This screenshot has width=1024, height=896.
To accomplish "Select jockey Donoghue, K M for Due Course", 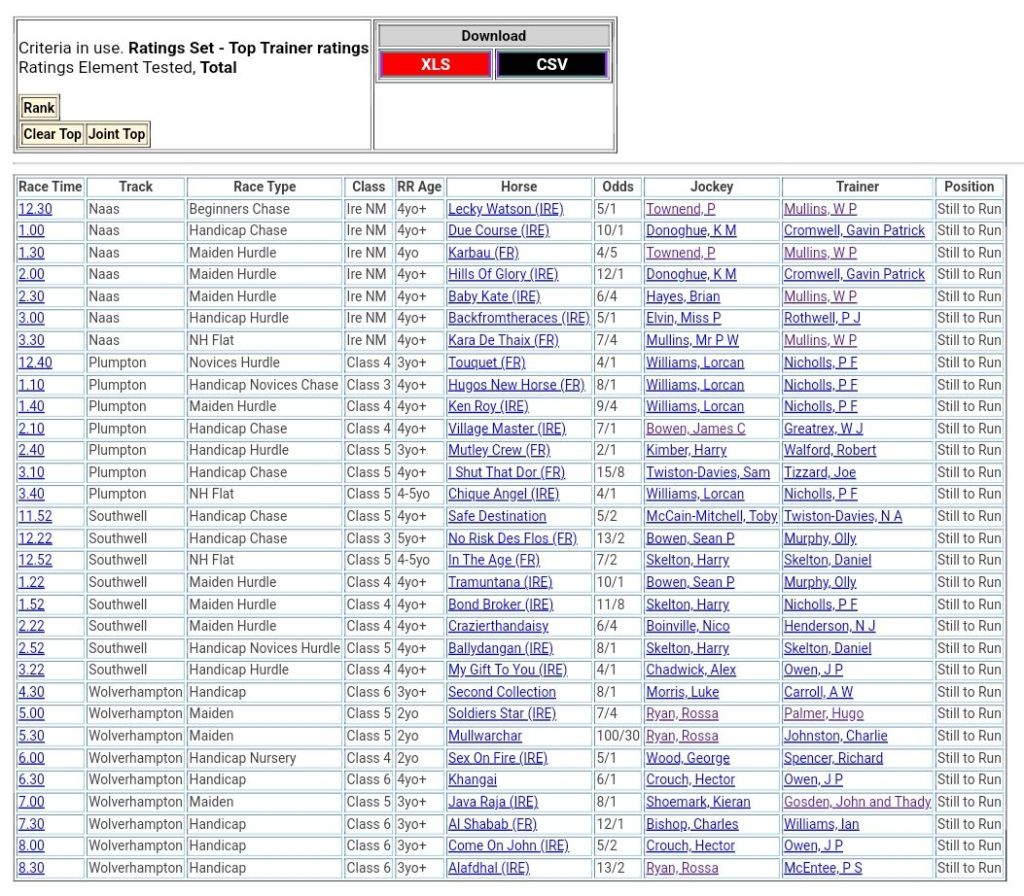I will (690, 231).
